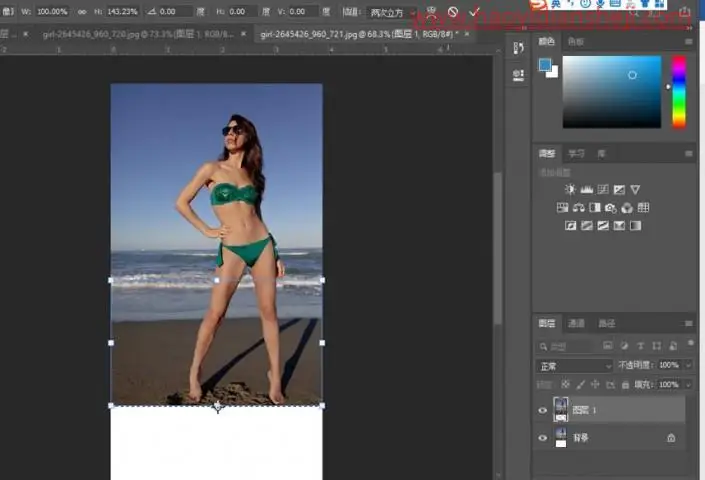Hide the 图层 1 layer
The image size is (705, 480).
tap(543, 410)
